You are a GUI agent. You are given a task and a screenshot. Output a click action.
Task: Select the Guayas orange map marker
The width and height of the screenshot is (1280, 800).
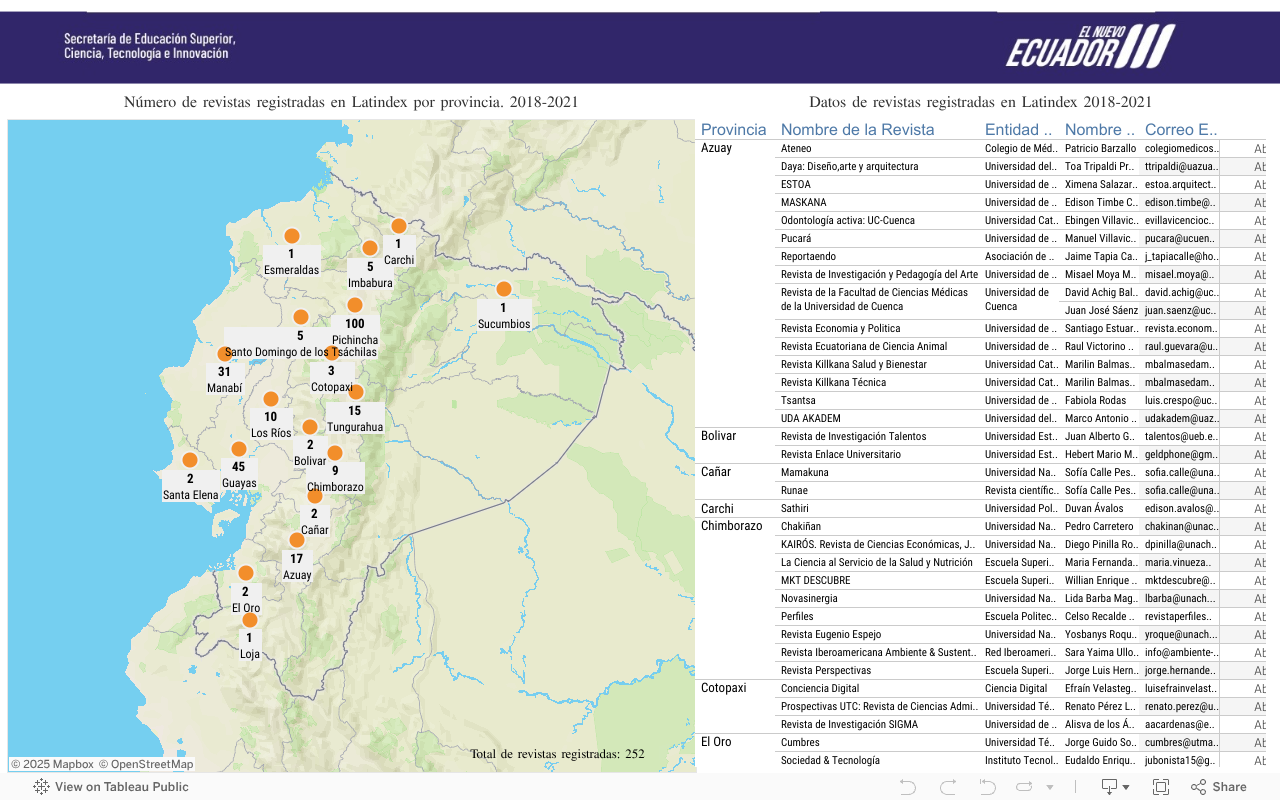[x=238, y=449]
